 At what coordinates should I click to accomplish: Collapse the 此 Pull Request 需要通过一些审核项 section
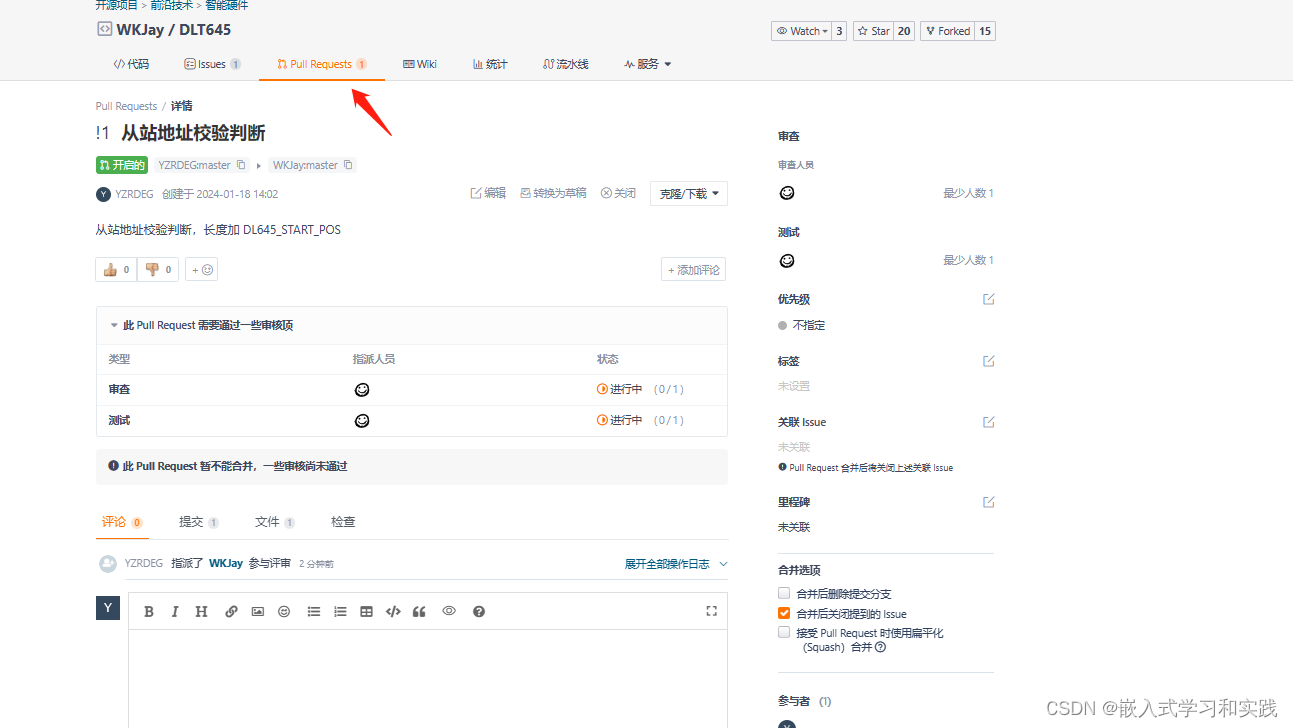[x=114, y=326]
